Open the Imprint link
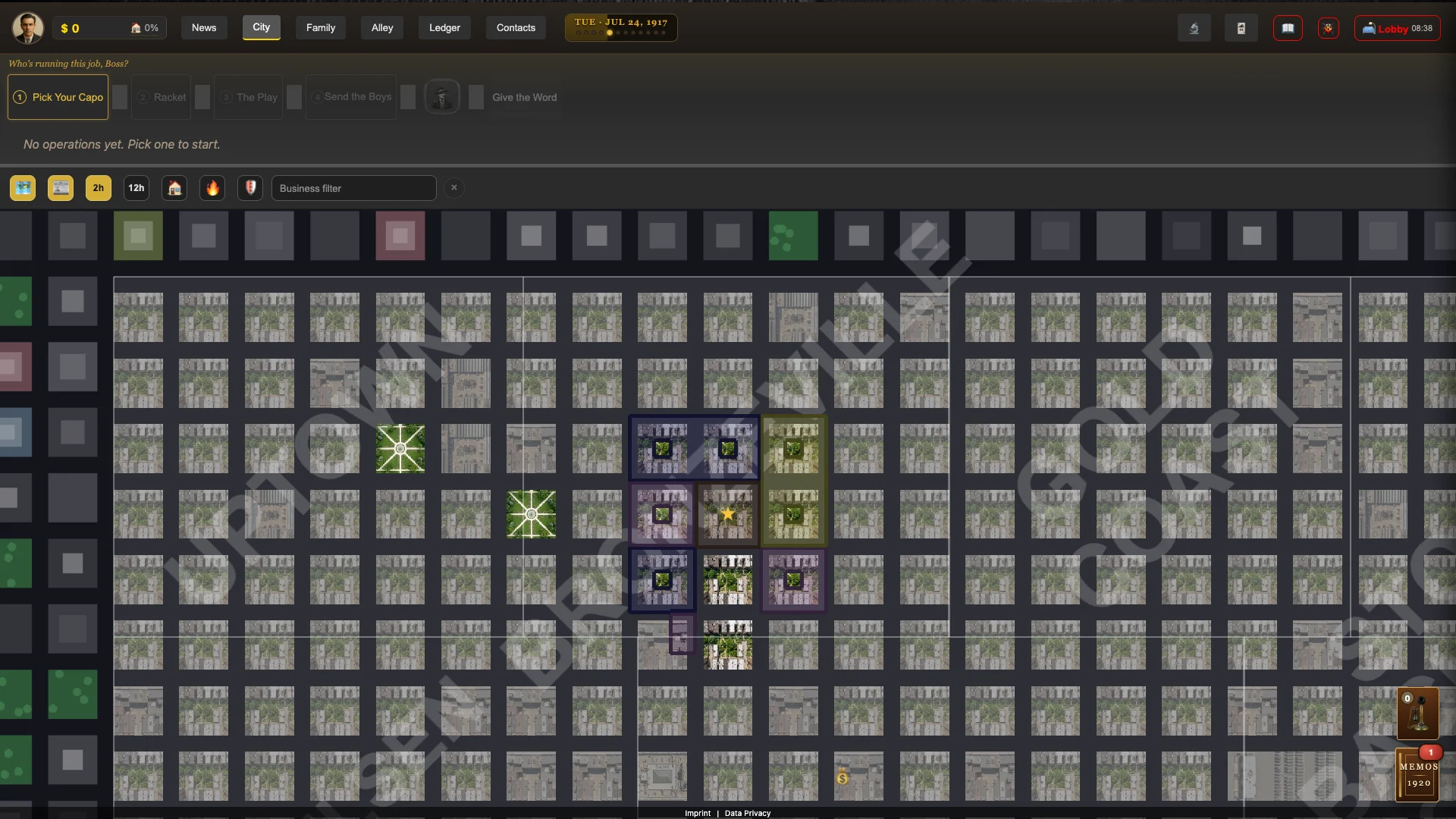The height and width of the screenshot is (819, 1456). click(x=698, y=813)
